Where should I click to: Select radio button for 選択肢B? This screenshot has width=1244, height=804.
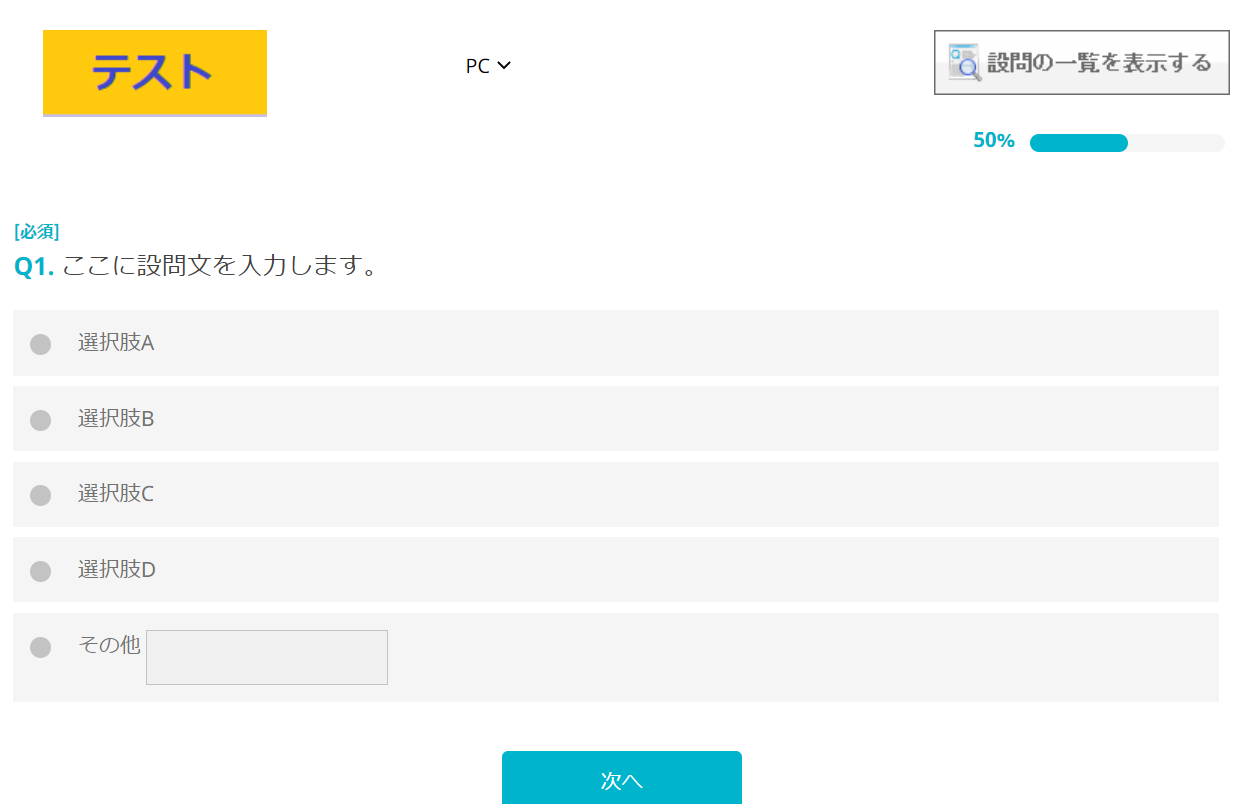(40, 420)
